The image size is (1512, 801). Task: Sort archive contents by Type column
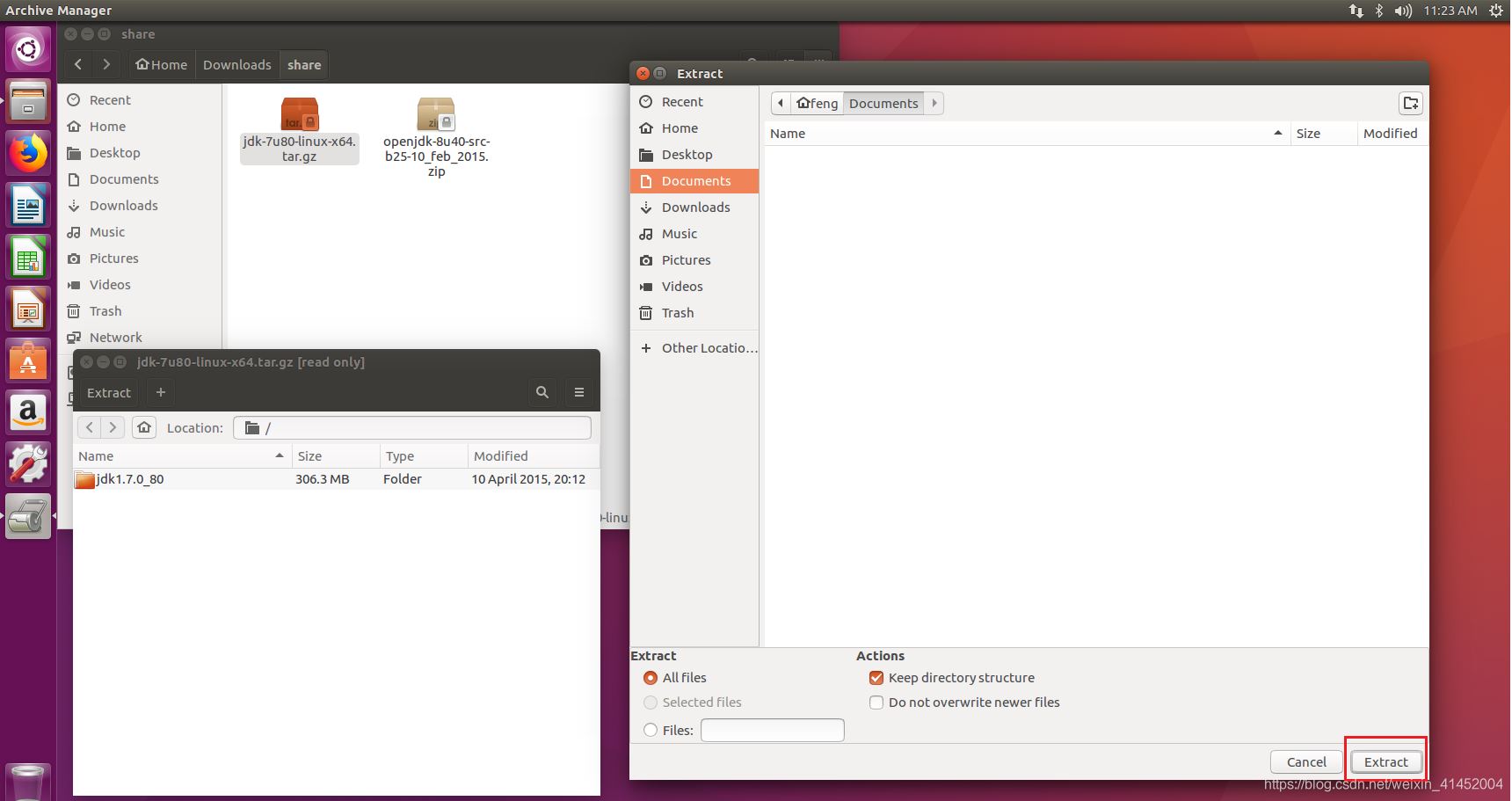423,456
